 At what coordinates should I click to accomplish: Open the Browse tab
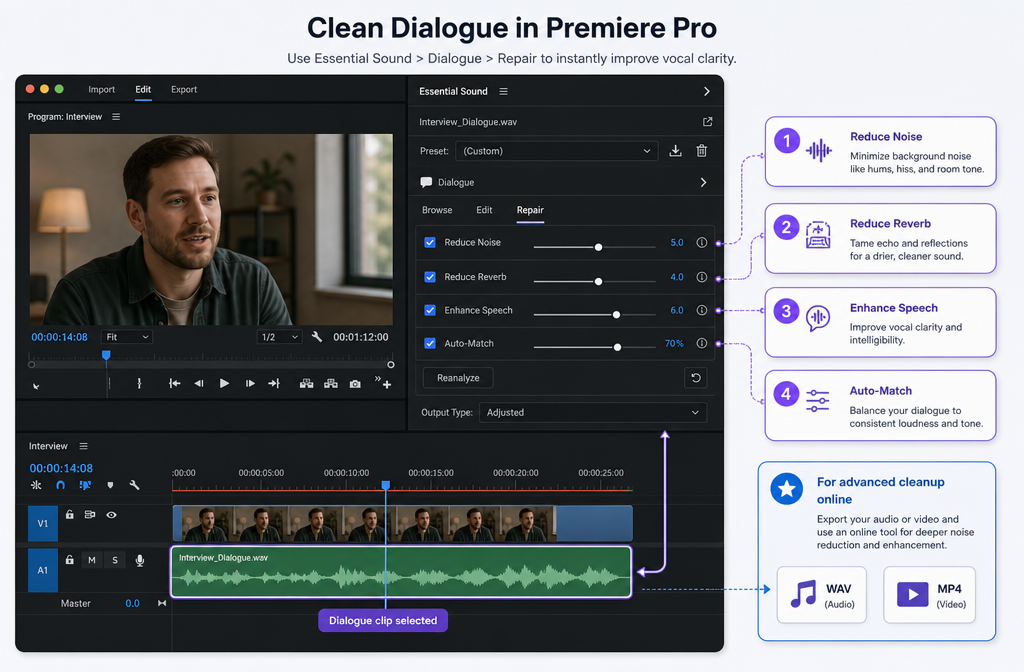pyautogui.click(x=437, y=210)
